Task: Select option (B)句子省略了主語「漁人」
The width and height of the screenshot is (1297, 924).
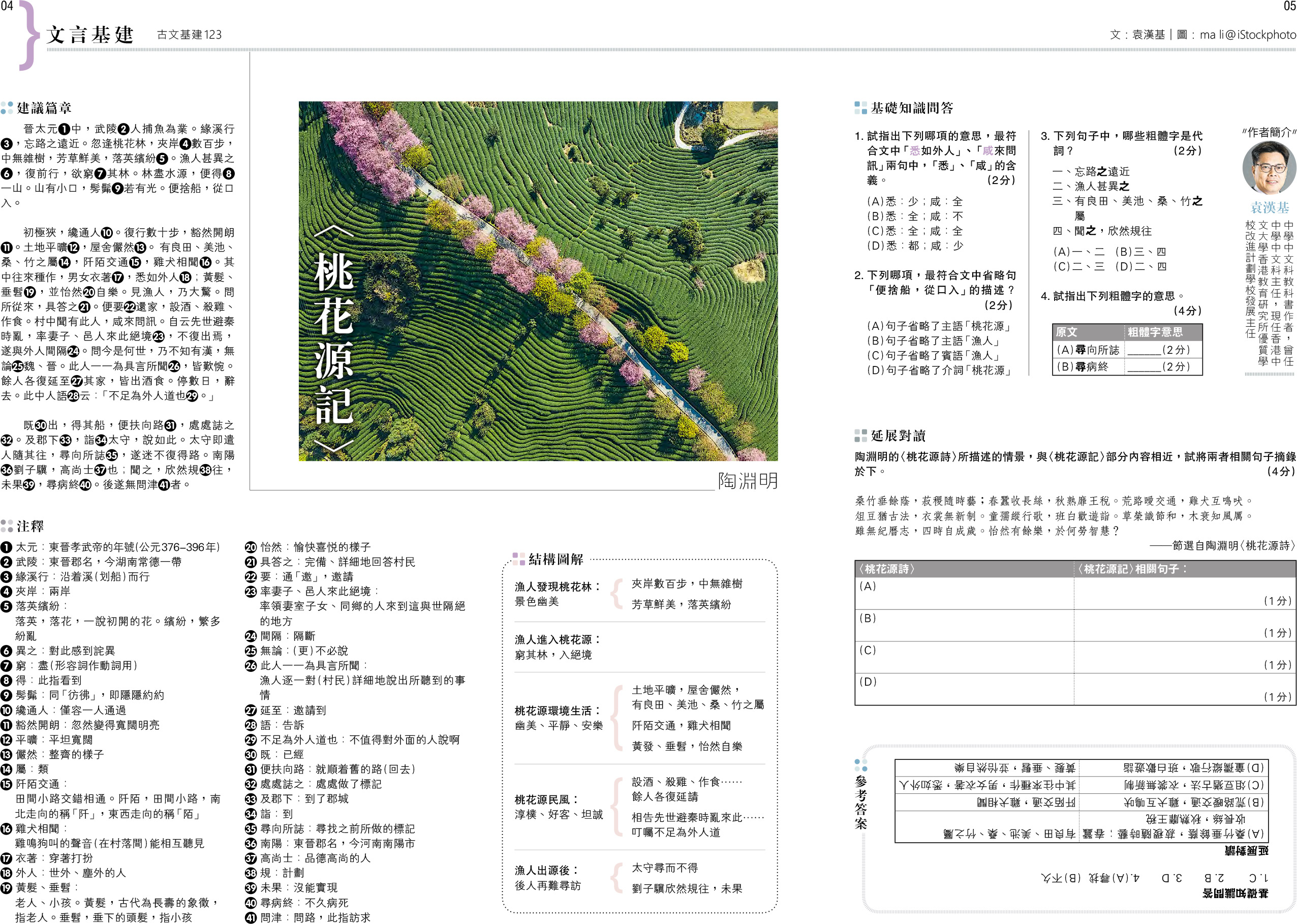Action: 934,341
